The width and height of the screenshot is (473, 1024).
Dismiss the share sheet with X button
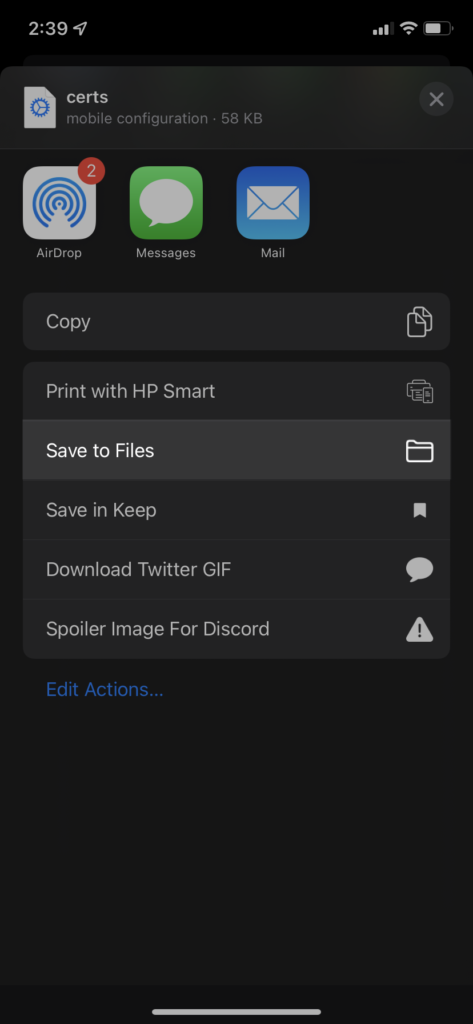click(x=436, y=99)
